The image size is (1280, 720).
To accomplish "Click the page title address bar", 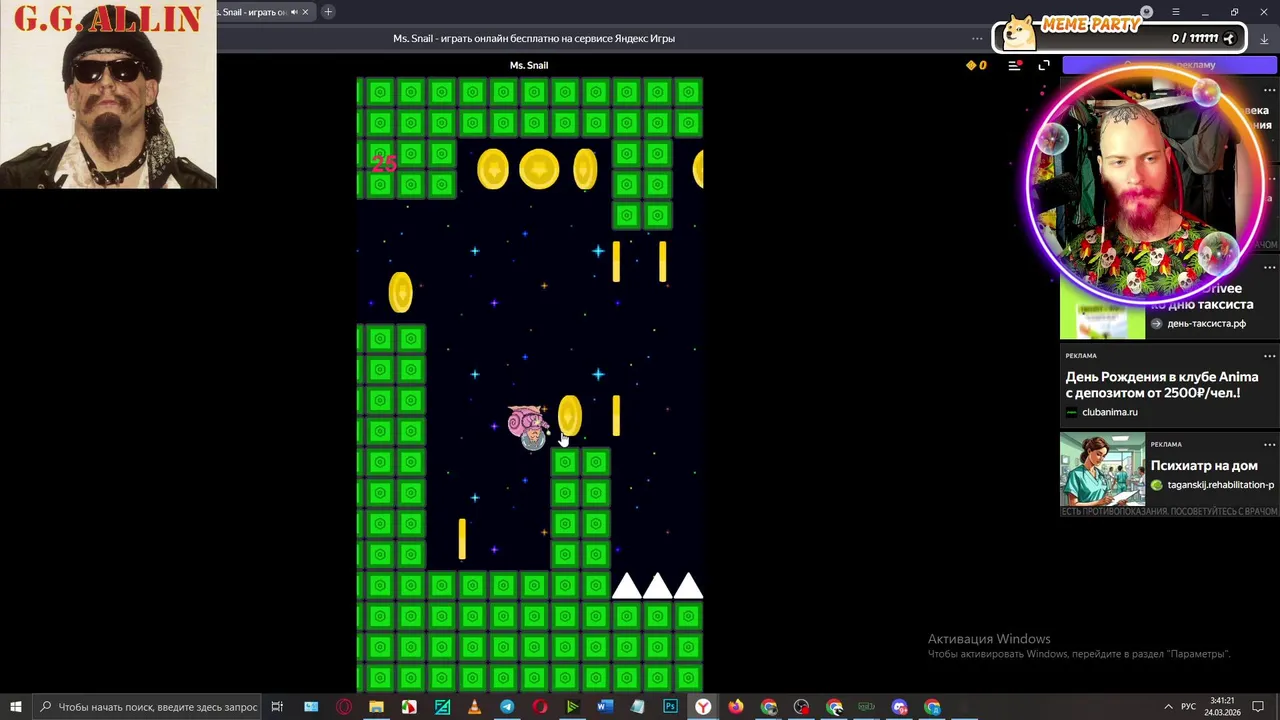I will [x=534, y=38].
